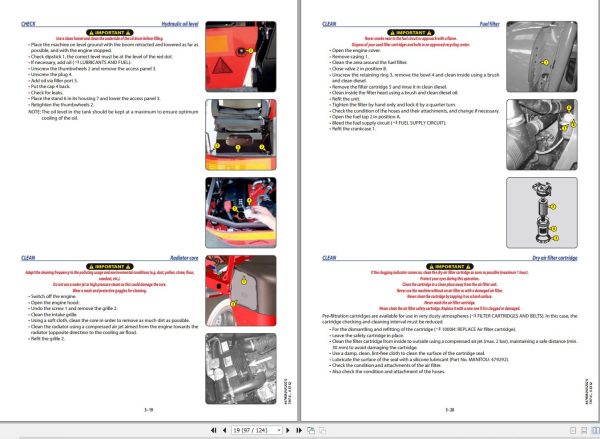Click the 'Radiator core' heading

point(184,258)
